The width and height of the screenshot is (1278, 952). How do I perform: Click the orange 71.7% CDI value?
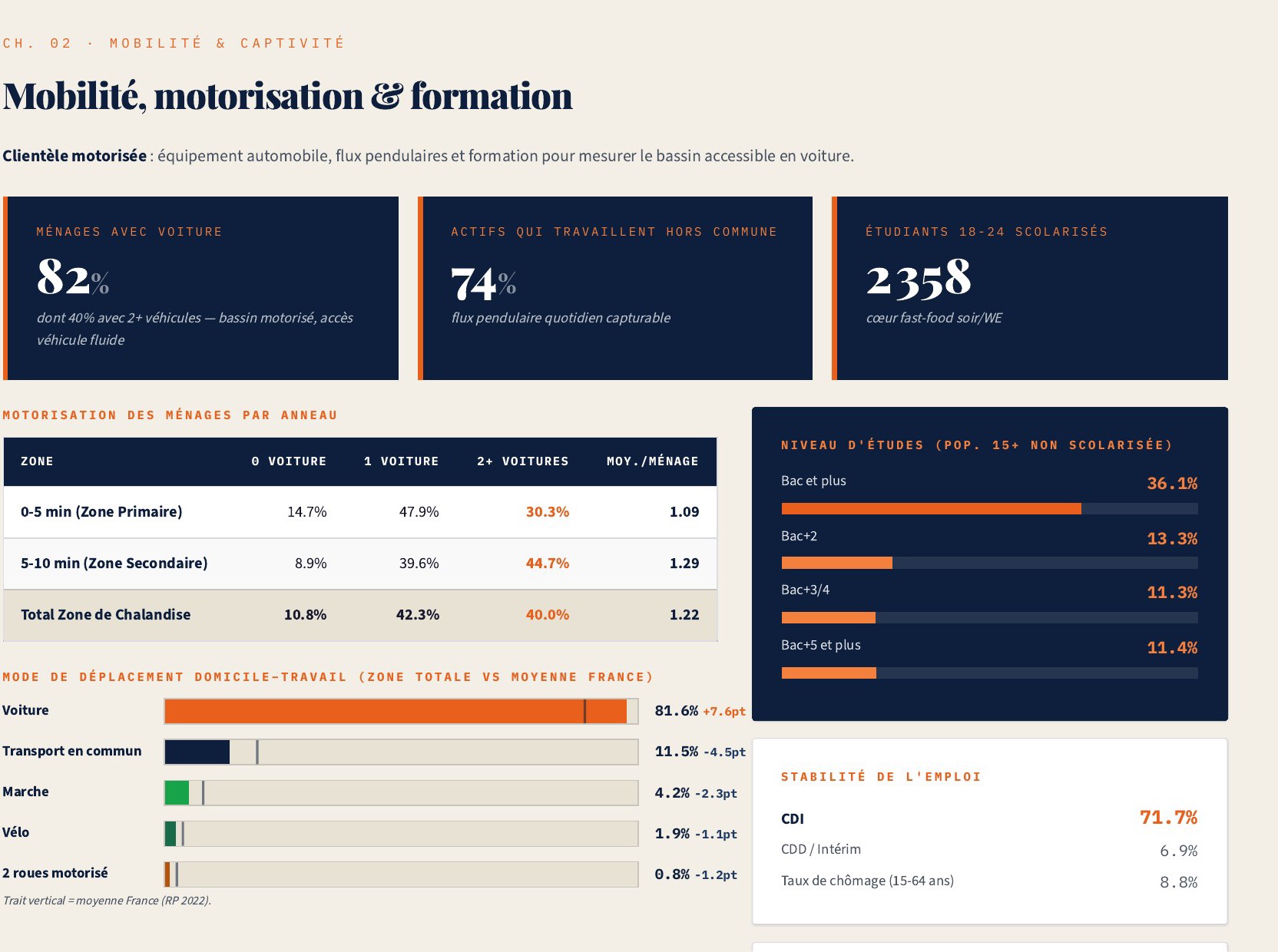tap(1168, 818)
